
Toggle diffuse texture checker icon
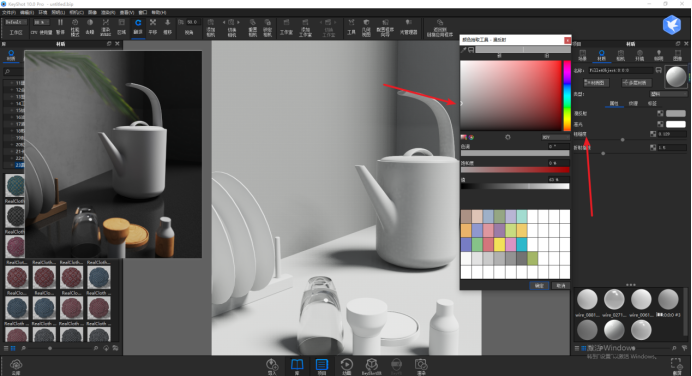click(660, 113)
